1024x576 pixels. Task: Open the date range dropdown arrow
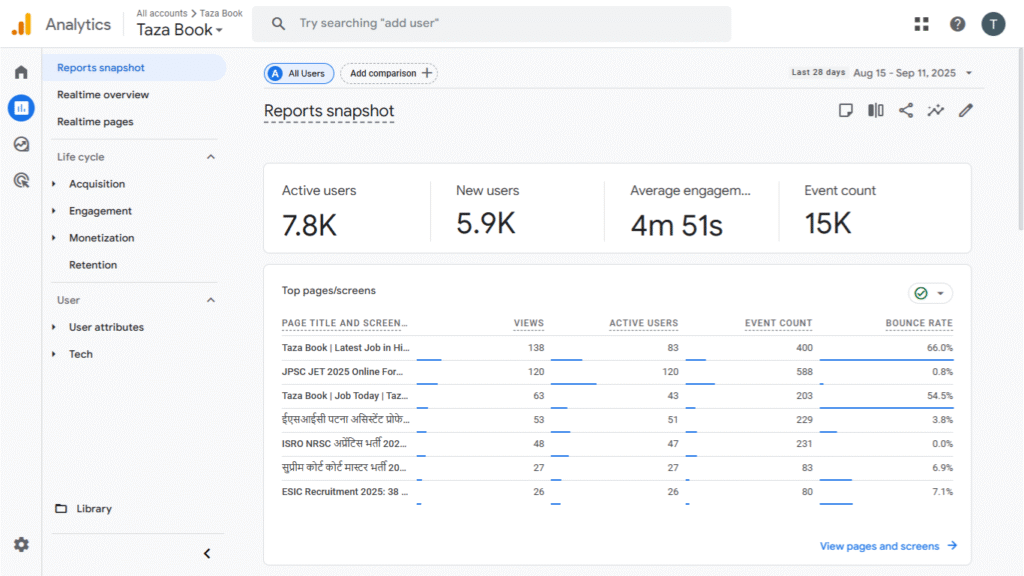coord(969,73)
